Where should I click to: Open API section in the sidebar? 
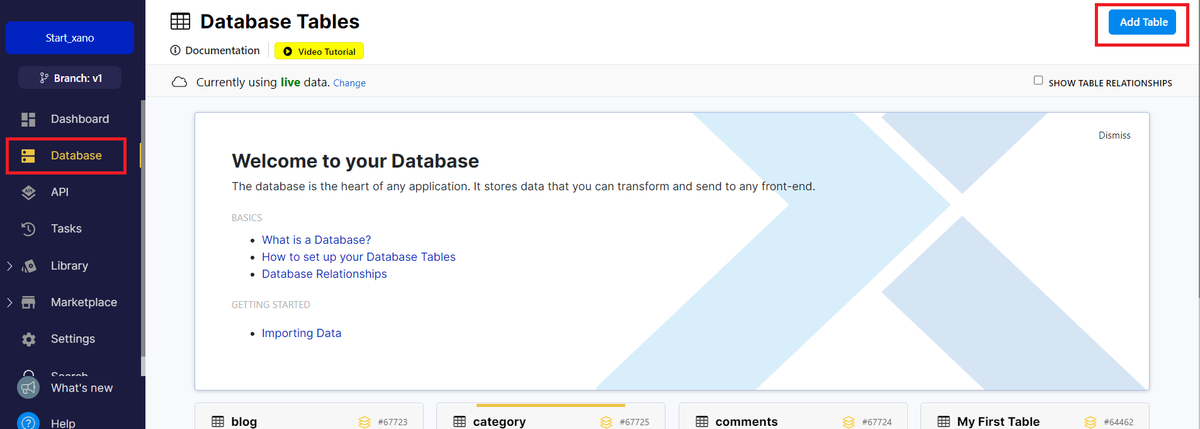pyautogui.click(x=59, y=192)
